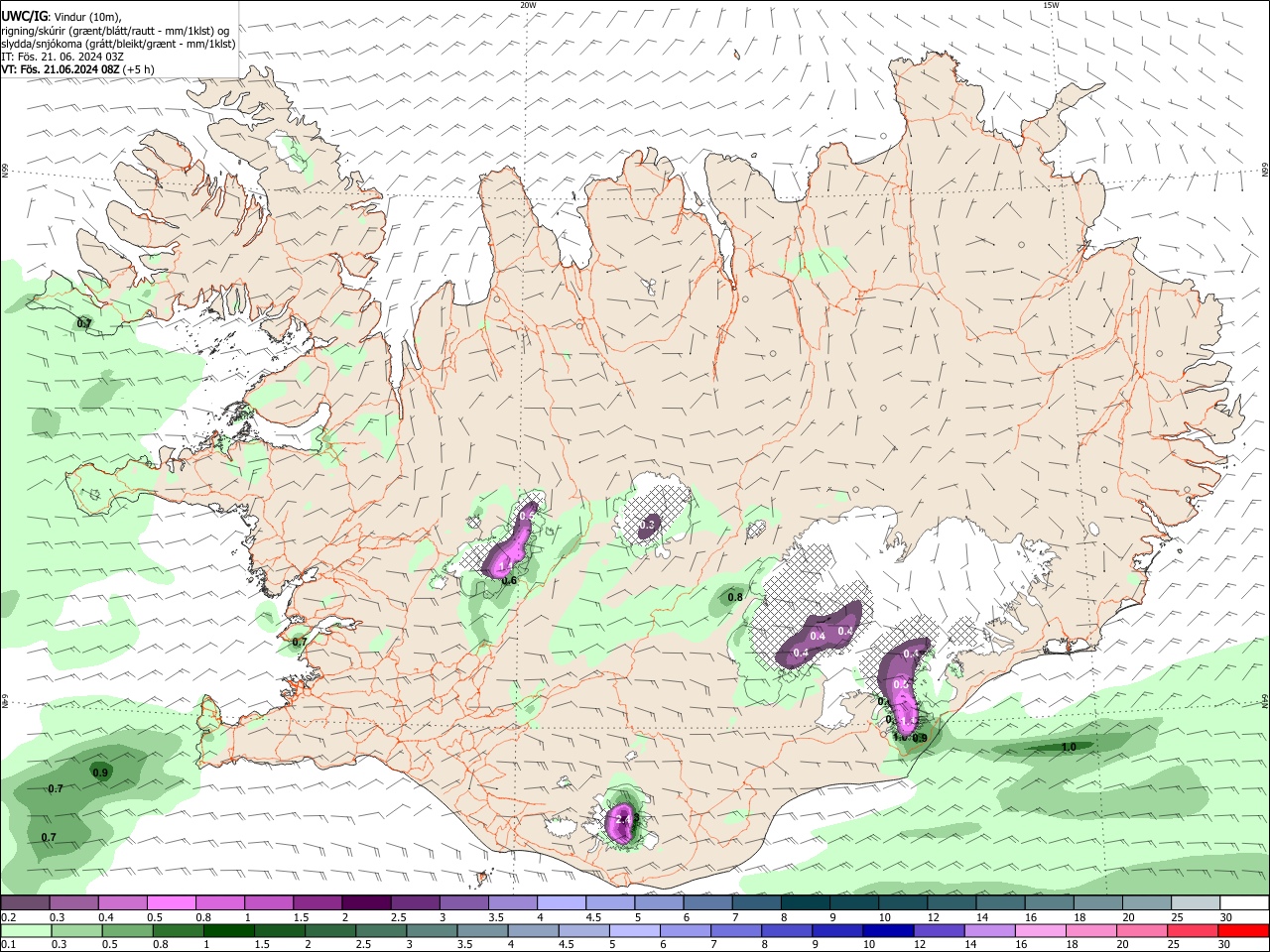Click the 0.7 value in the Westfjords

point(84,323)
